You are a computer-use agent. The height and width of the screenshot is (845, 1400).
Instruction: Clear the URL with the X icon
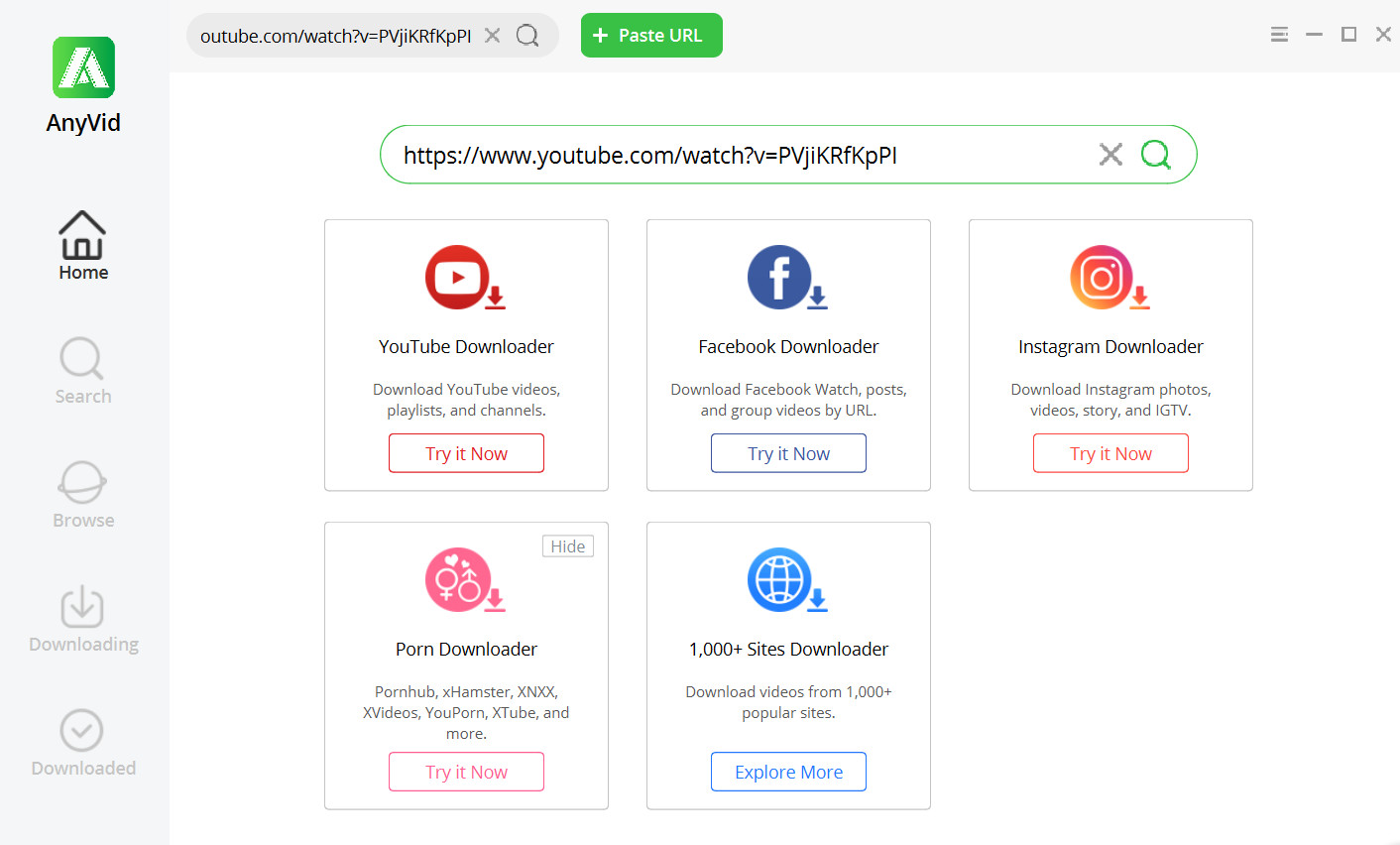click(x=1109, y=155)
